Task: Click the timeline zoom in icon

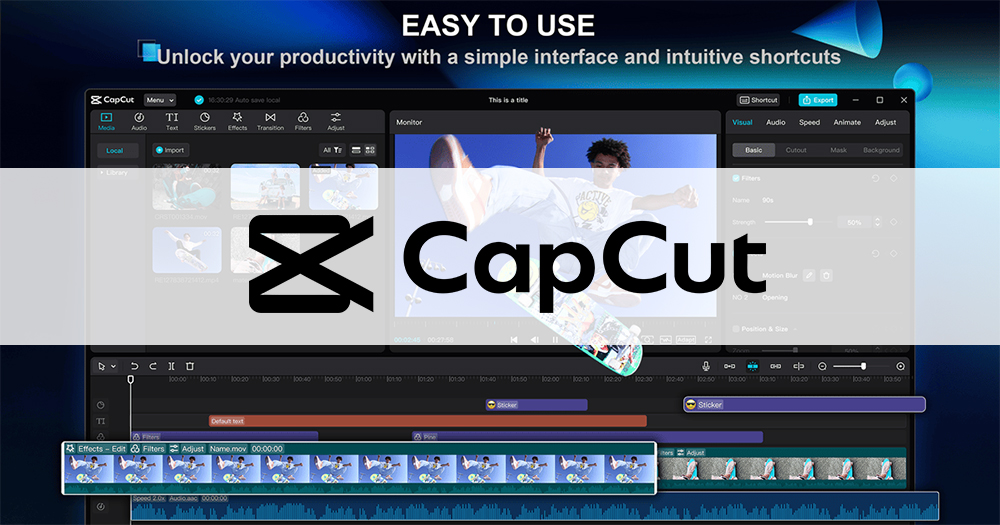Action: coord(901,366)
